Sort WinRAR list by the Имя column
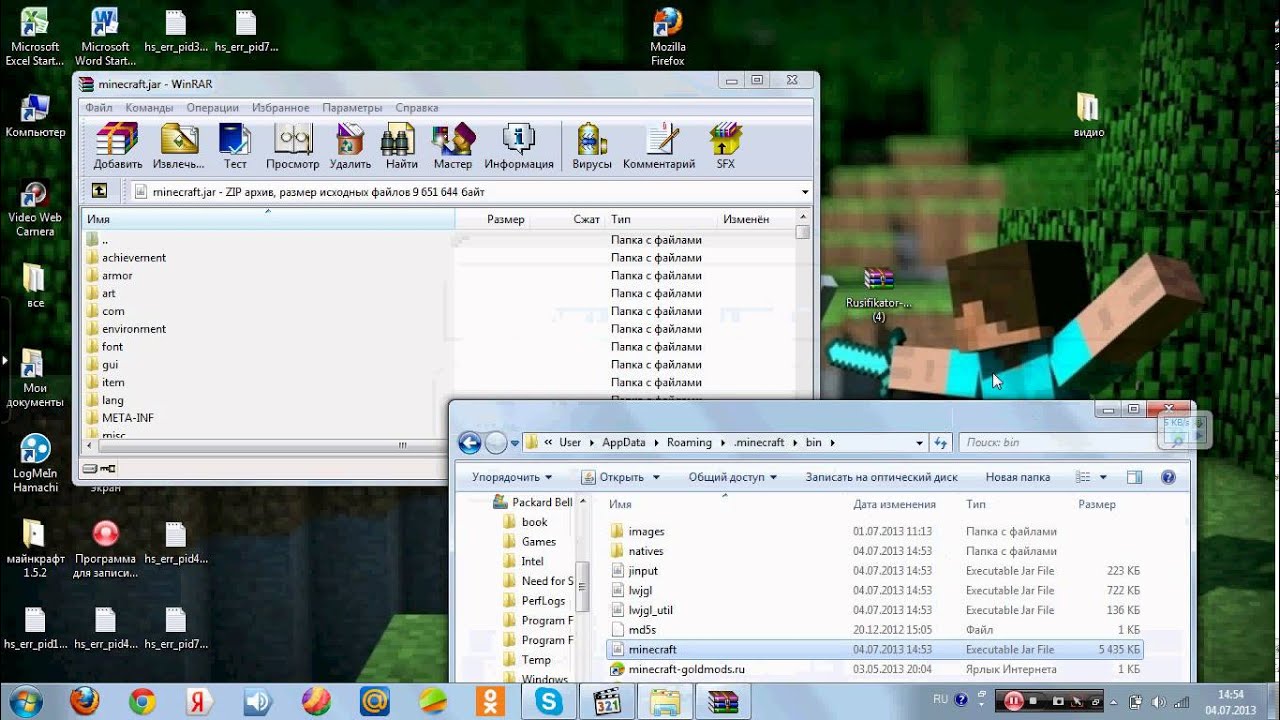The width and height of the screenshot is (1280, 720). coord(268,219)
